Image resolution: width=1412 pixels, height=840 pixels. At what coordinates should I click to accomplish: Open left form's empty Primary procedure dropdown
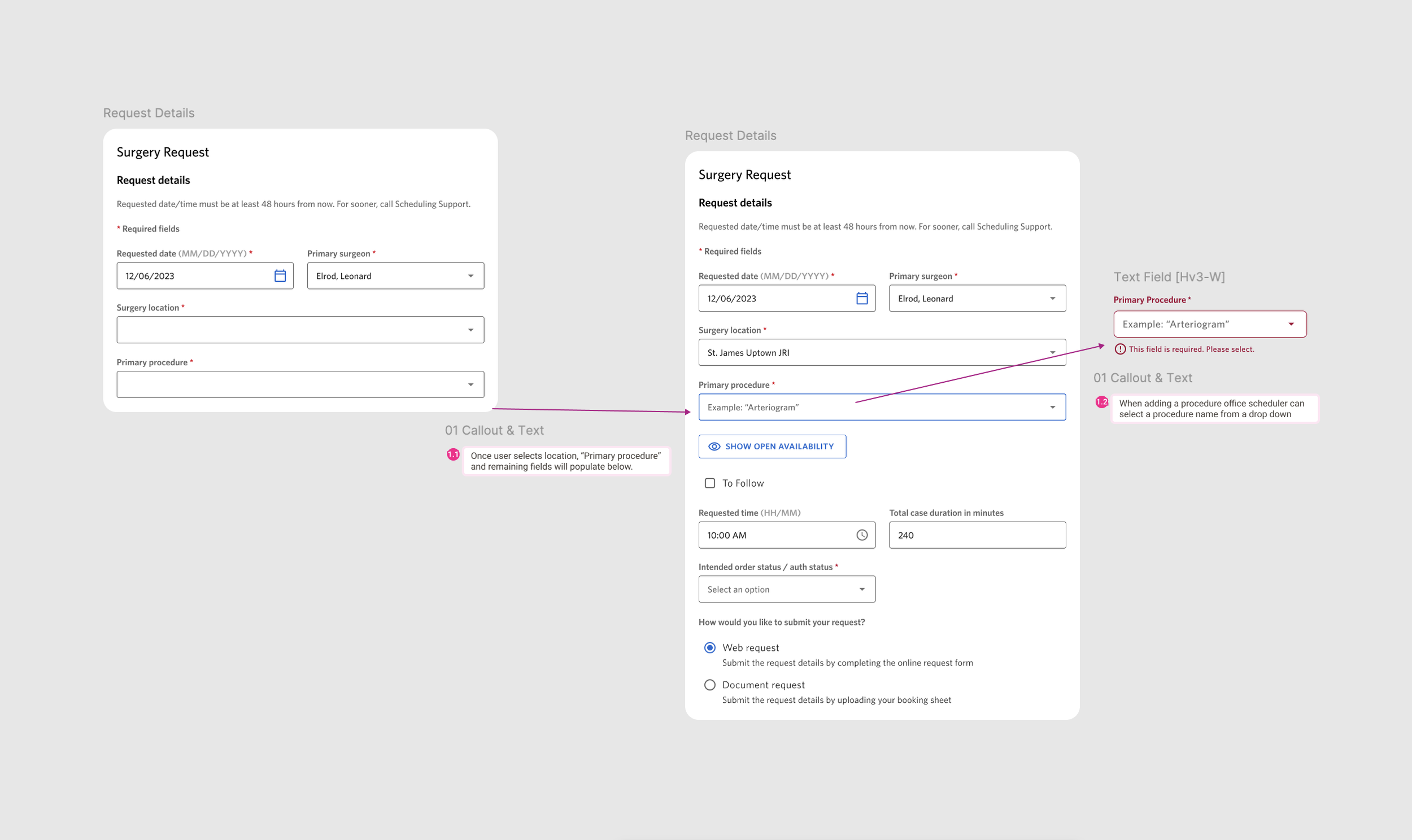(300, 385)
